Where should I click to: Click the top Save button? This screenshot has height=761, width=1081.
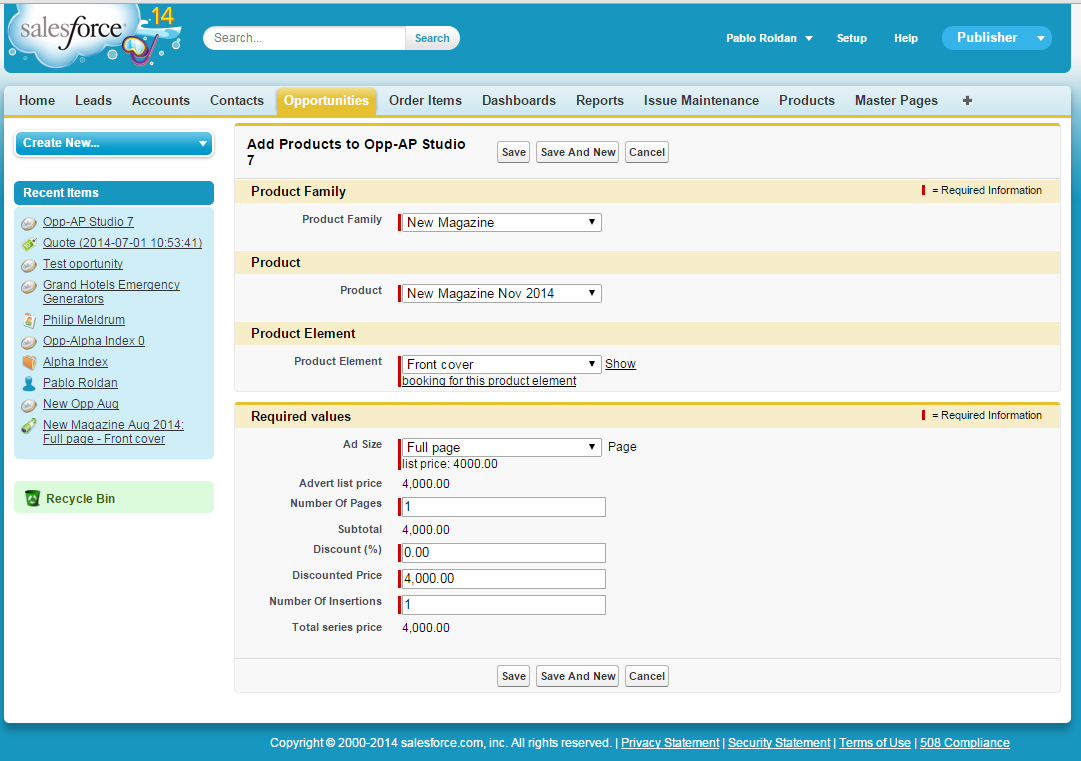[x=514, y=152]
